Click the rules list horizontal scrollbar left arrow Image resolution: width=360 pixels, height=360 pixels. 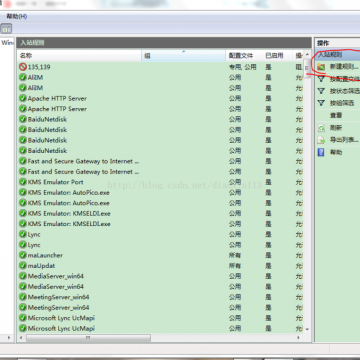coord(21,338)
